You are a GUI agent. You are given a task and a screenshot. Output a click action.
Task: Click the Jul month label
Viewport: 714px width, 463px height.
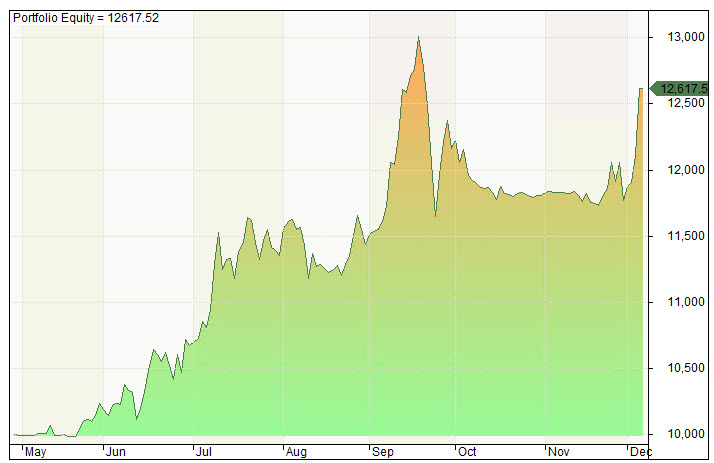pos(204,452)
